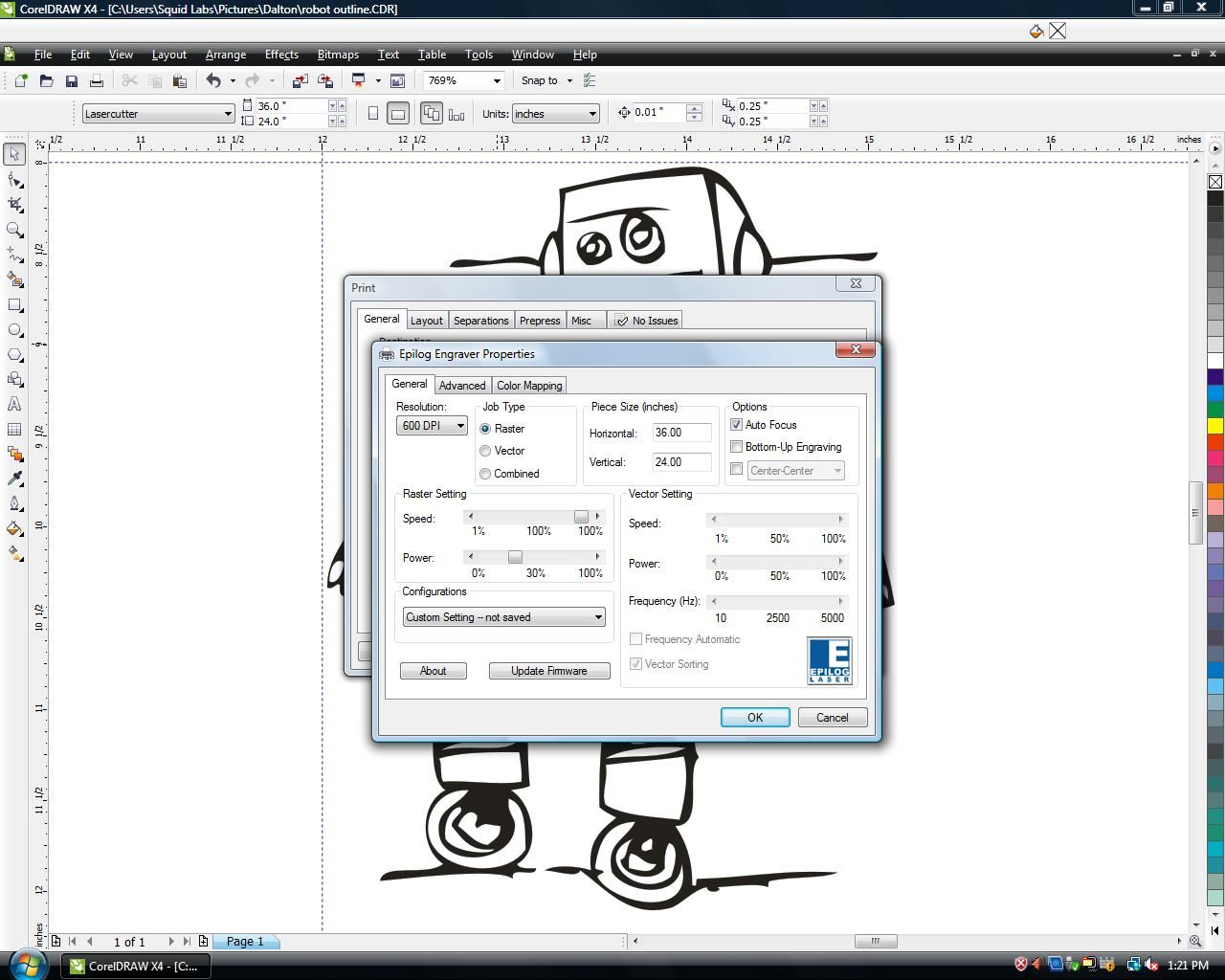
Task: Select the Vector job type radio button
Action: pyautogui.click(x=485, y=451)
